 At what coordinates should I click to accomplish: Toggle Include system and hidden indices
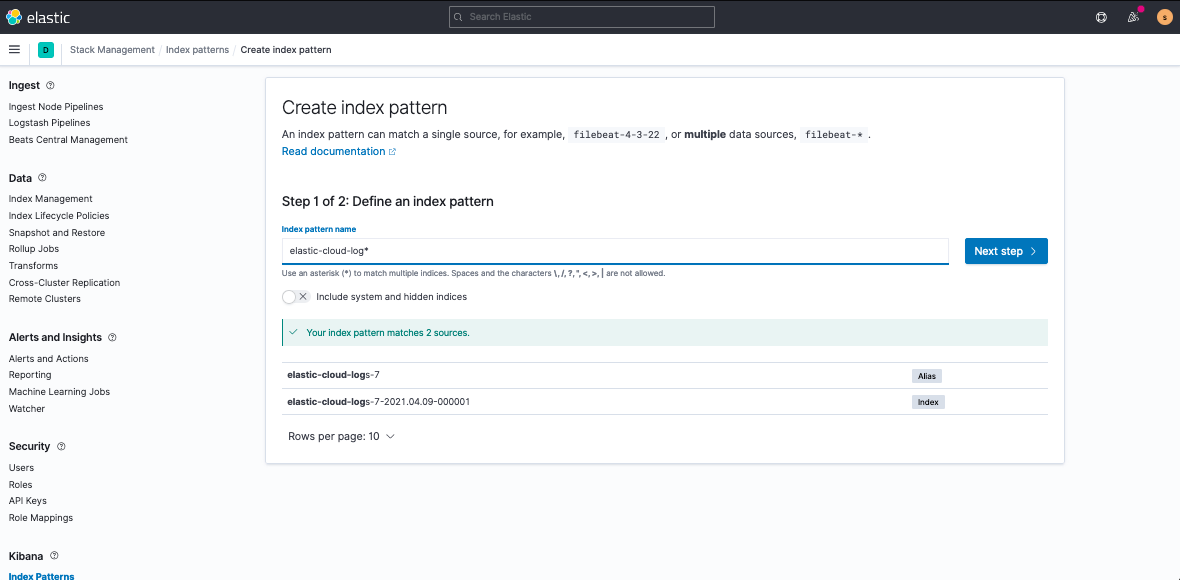(296, 297)
